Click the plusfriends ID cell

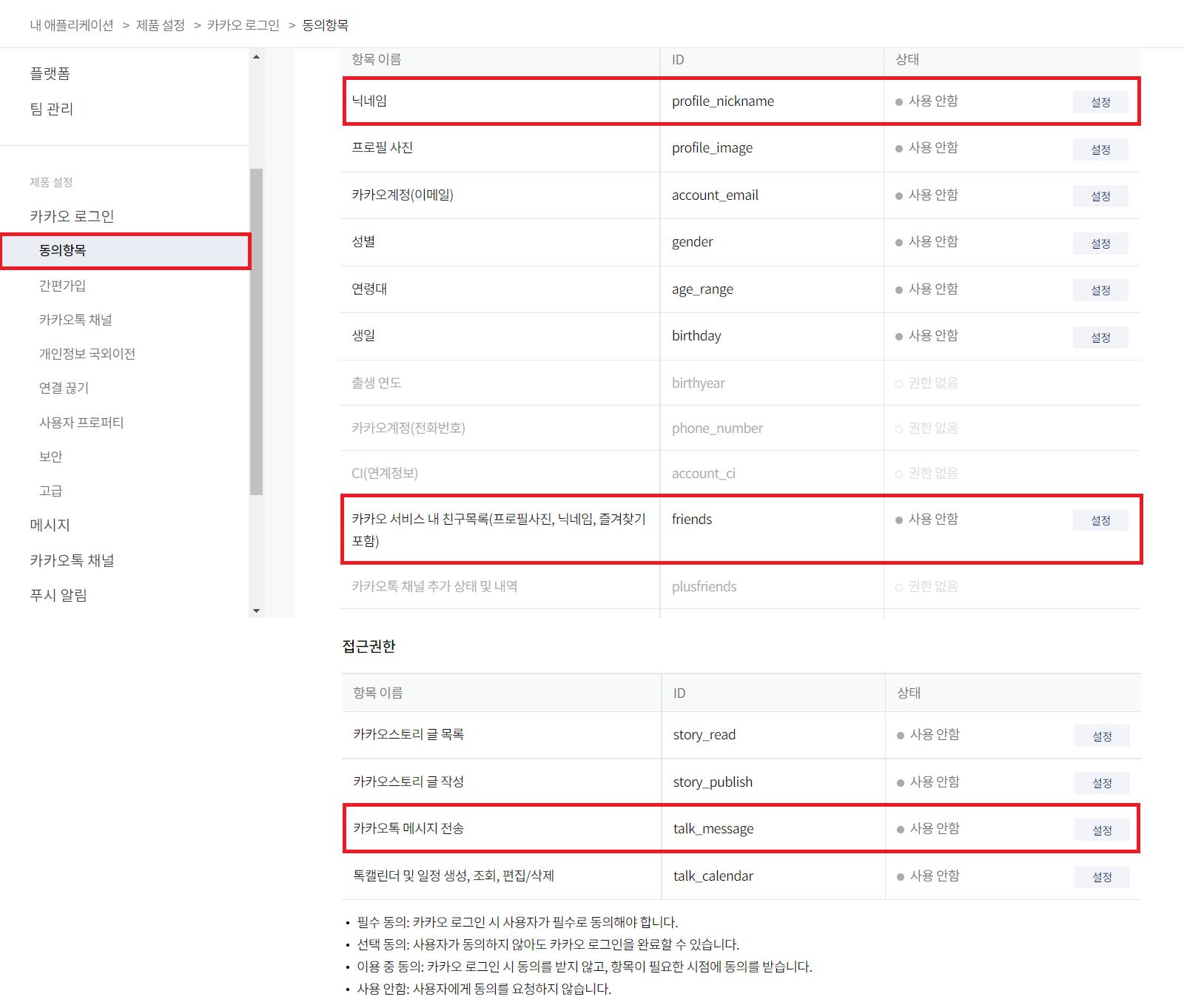704,586
